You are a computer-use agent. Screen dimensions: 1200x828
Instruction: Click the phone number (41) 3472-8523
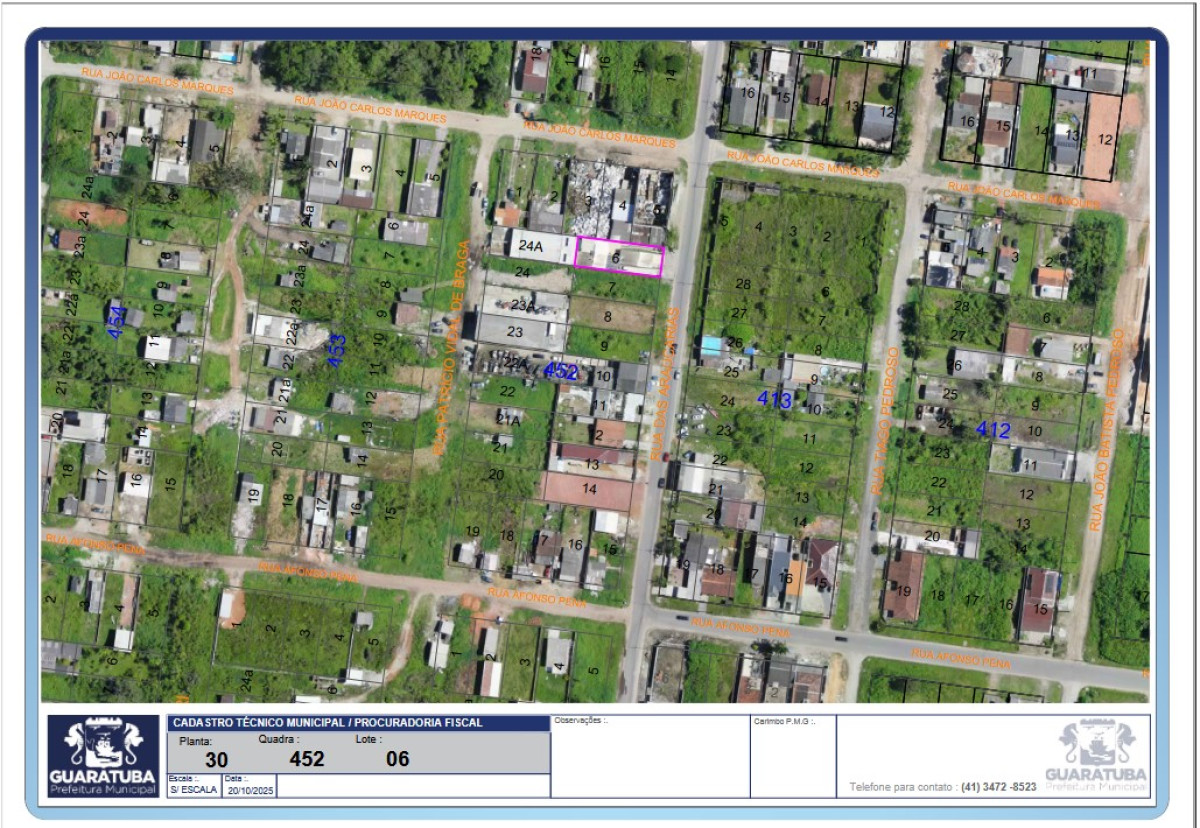pyautogui.click(x=999, y=787)
